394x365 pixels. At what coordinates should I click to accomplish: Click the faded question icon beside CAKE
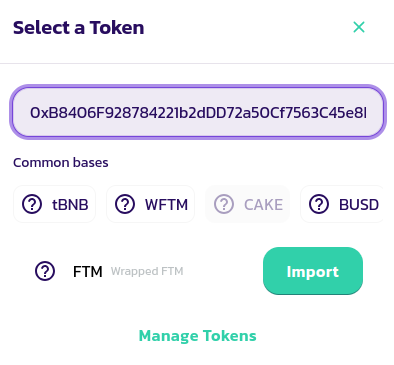pyautogui.click(x=224, y=204)
